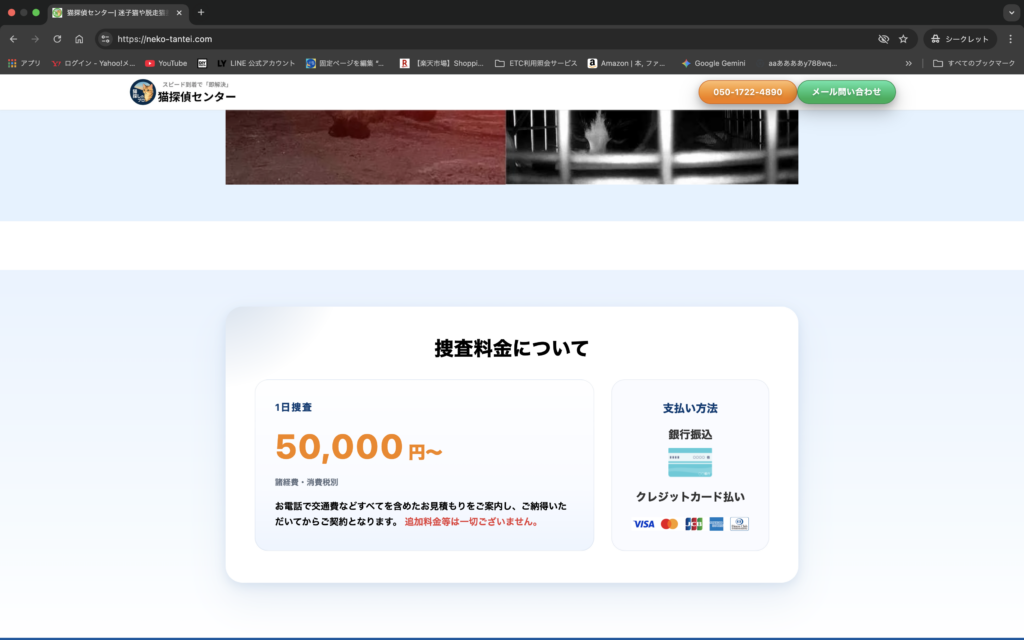
Task: Open the すべてのブックマーク folder
Action: click(x=973, y=63)
